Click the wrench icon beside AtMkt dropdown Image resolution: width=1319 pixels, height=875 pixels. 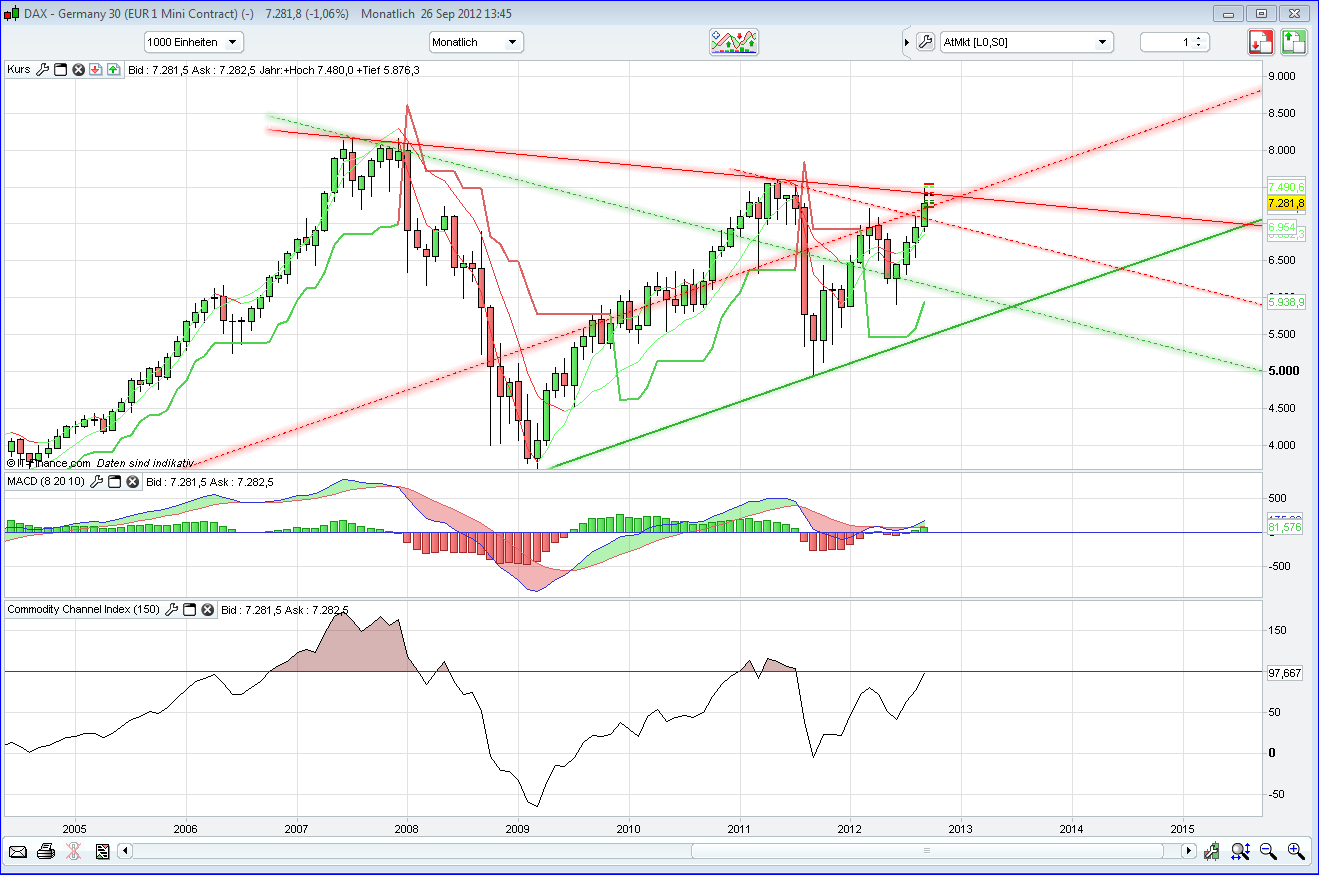(926, 42)
